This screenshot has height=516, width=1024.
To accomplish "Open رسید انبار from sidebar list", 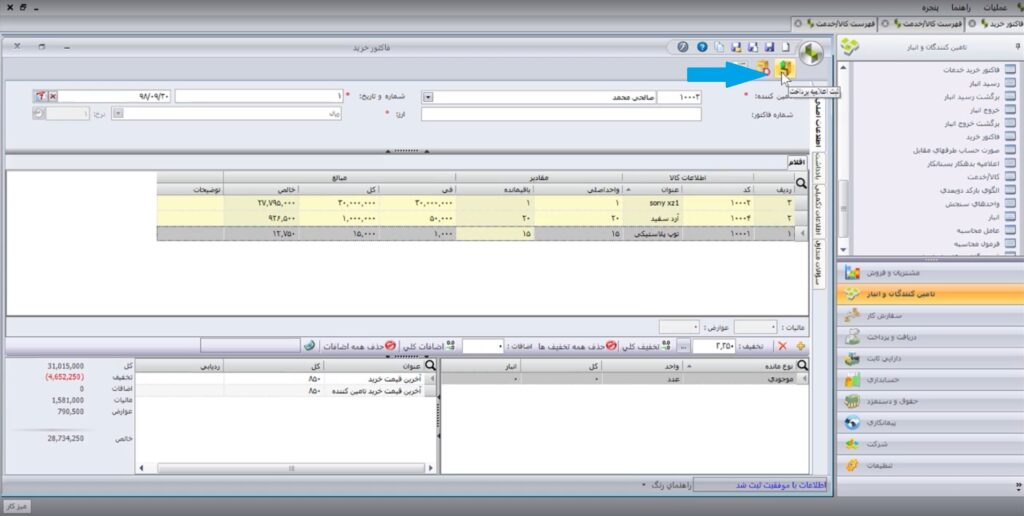I will point(984,83).
